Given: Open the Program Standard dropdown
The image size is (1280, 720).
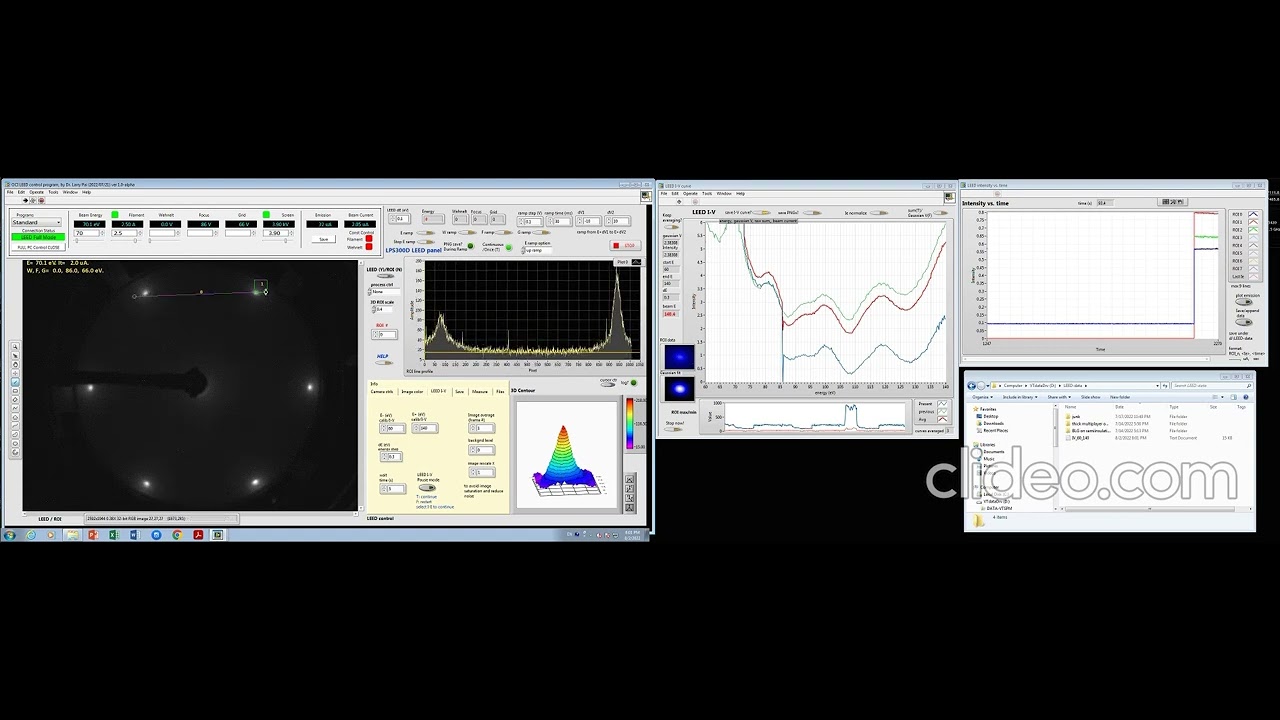Looking at the screenshot, I should point(37,222).
